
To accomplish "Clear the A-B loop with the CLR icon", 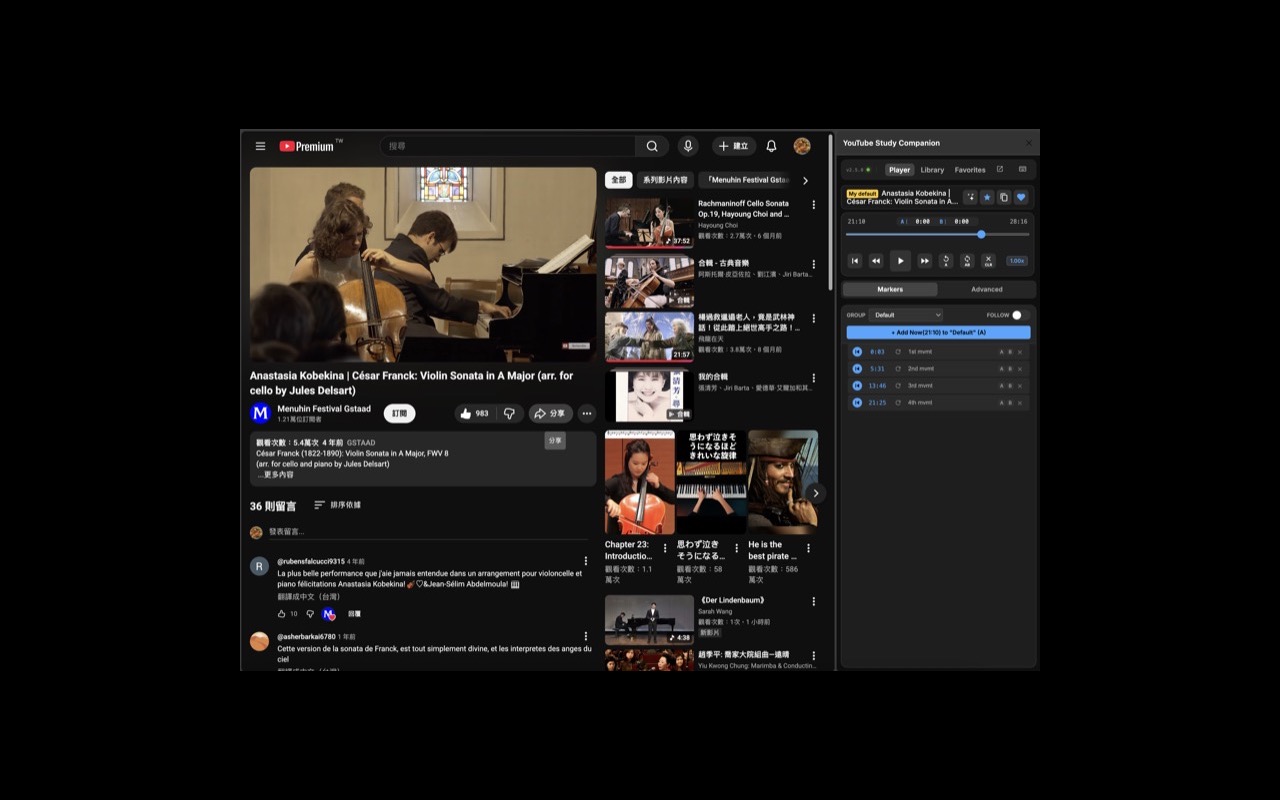I will (988, 261).
